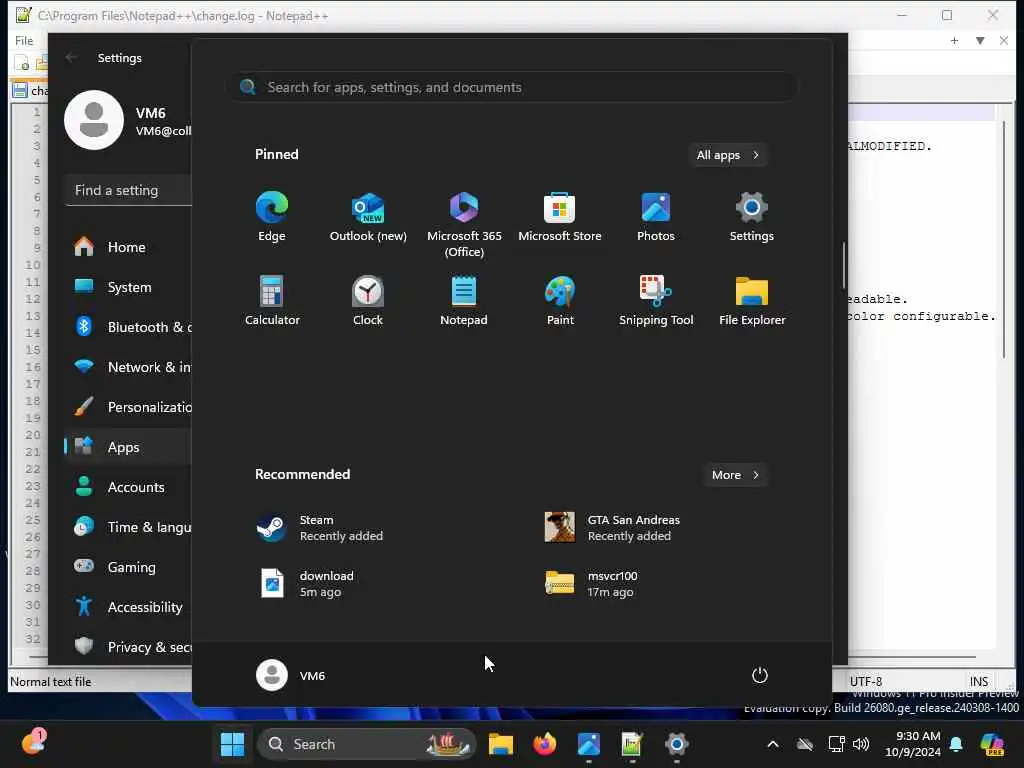The image size is (1024, 768).
Task: Click the power button in Start
Action: [759, 675]
